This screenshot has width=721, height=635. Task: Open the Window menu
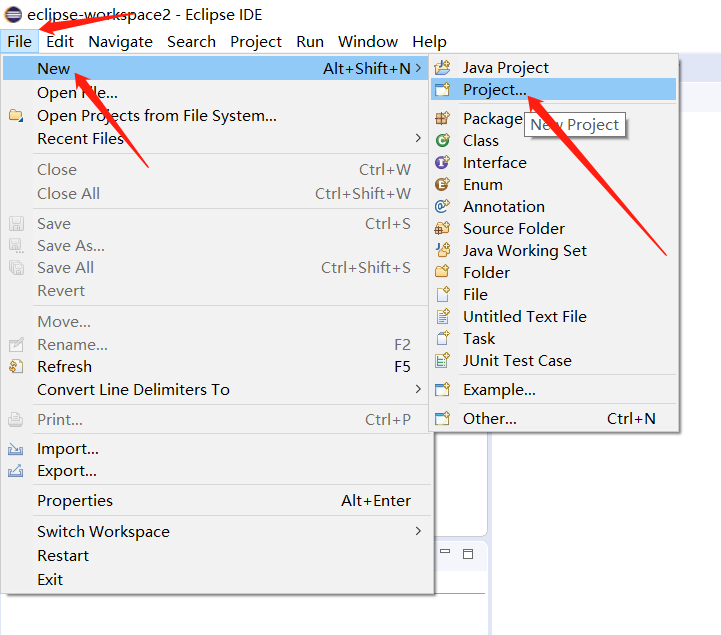(x=368, y=42)
